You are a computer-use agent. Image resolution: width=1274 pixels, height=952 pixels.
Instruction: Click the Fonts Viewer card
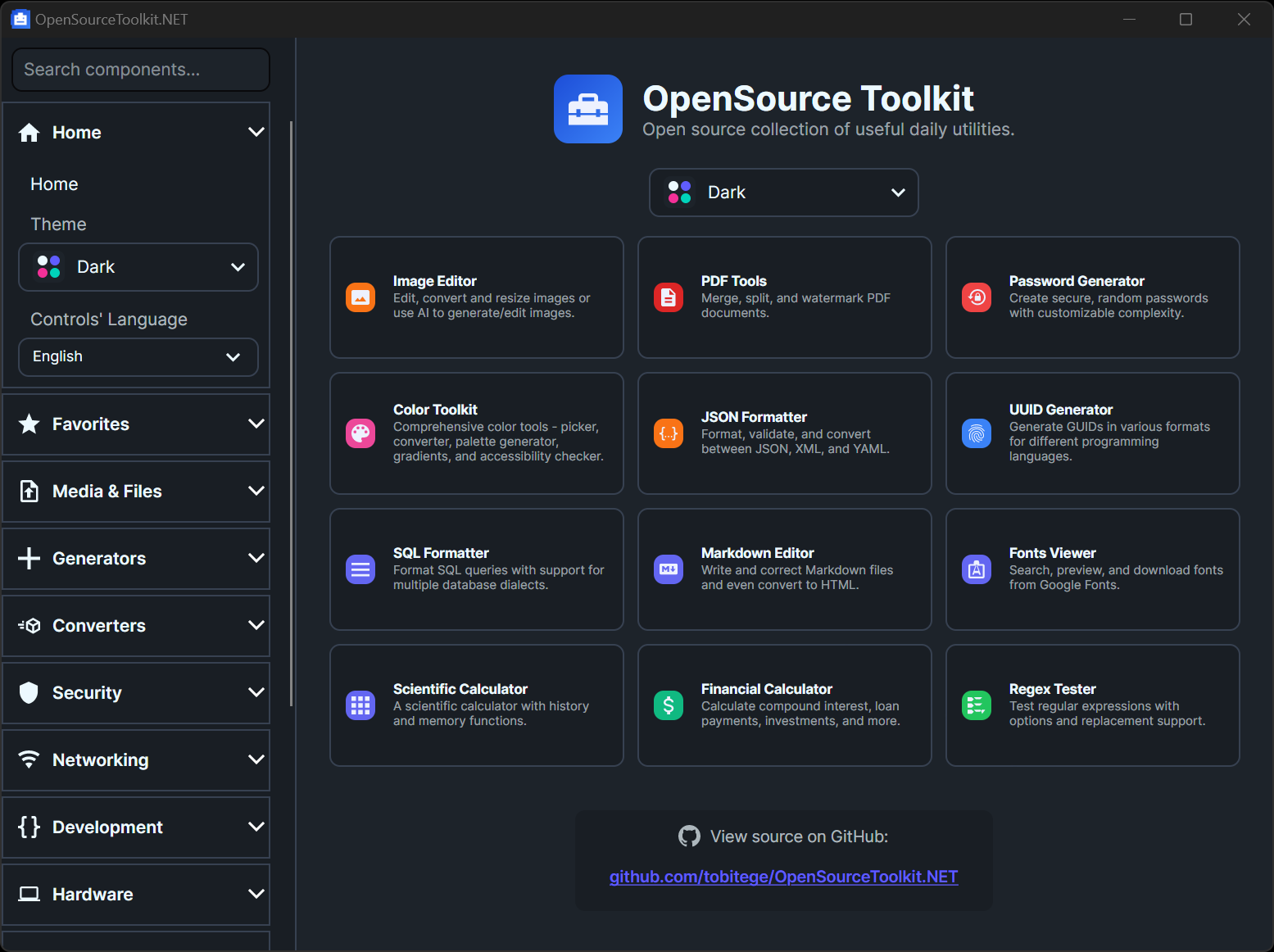coord(1093,569)
